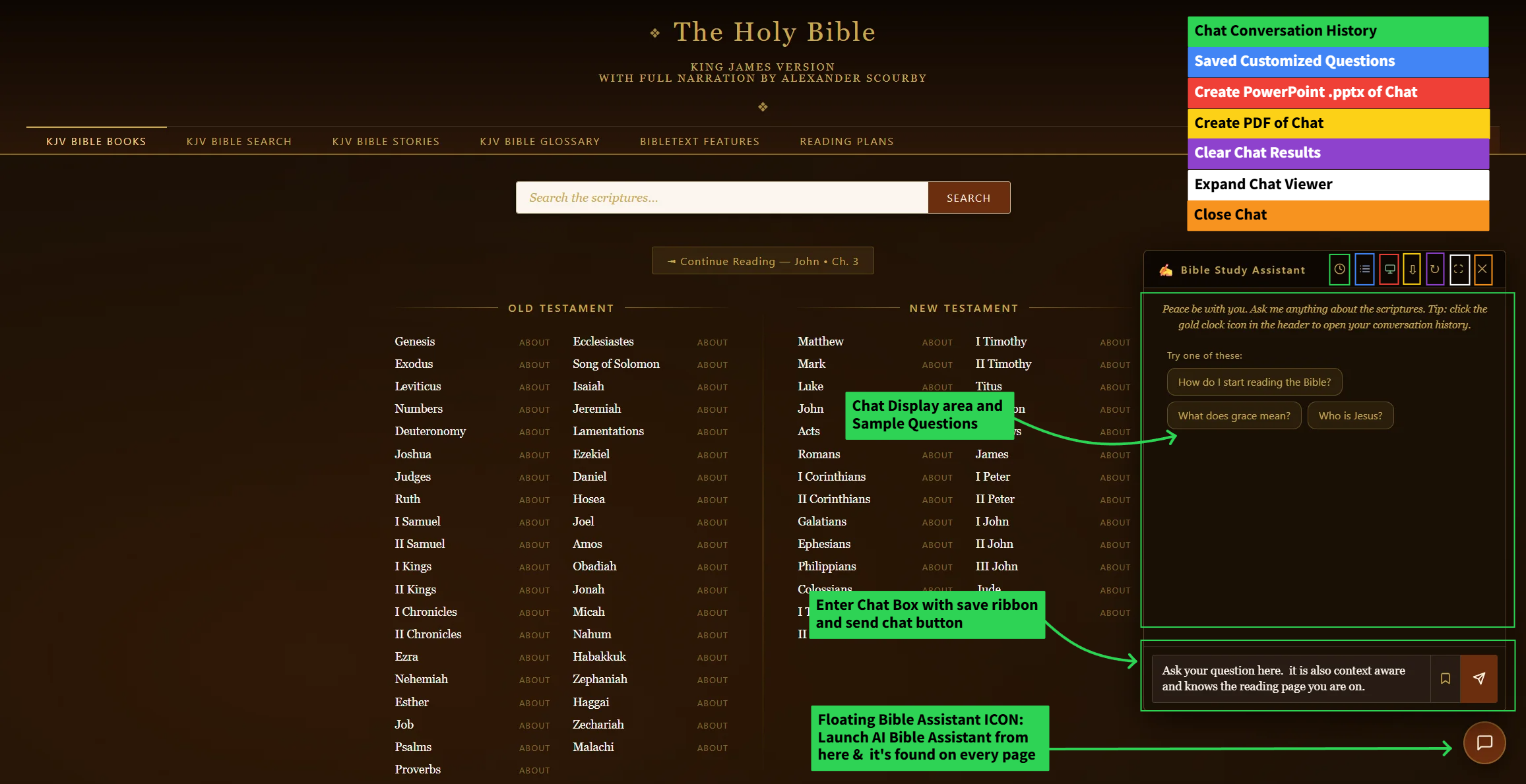Download chat as PDF icon
The image size is (1526, 784).
1412,269
